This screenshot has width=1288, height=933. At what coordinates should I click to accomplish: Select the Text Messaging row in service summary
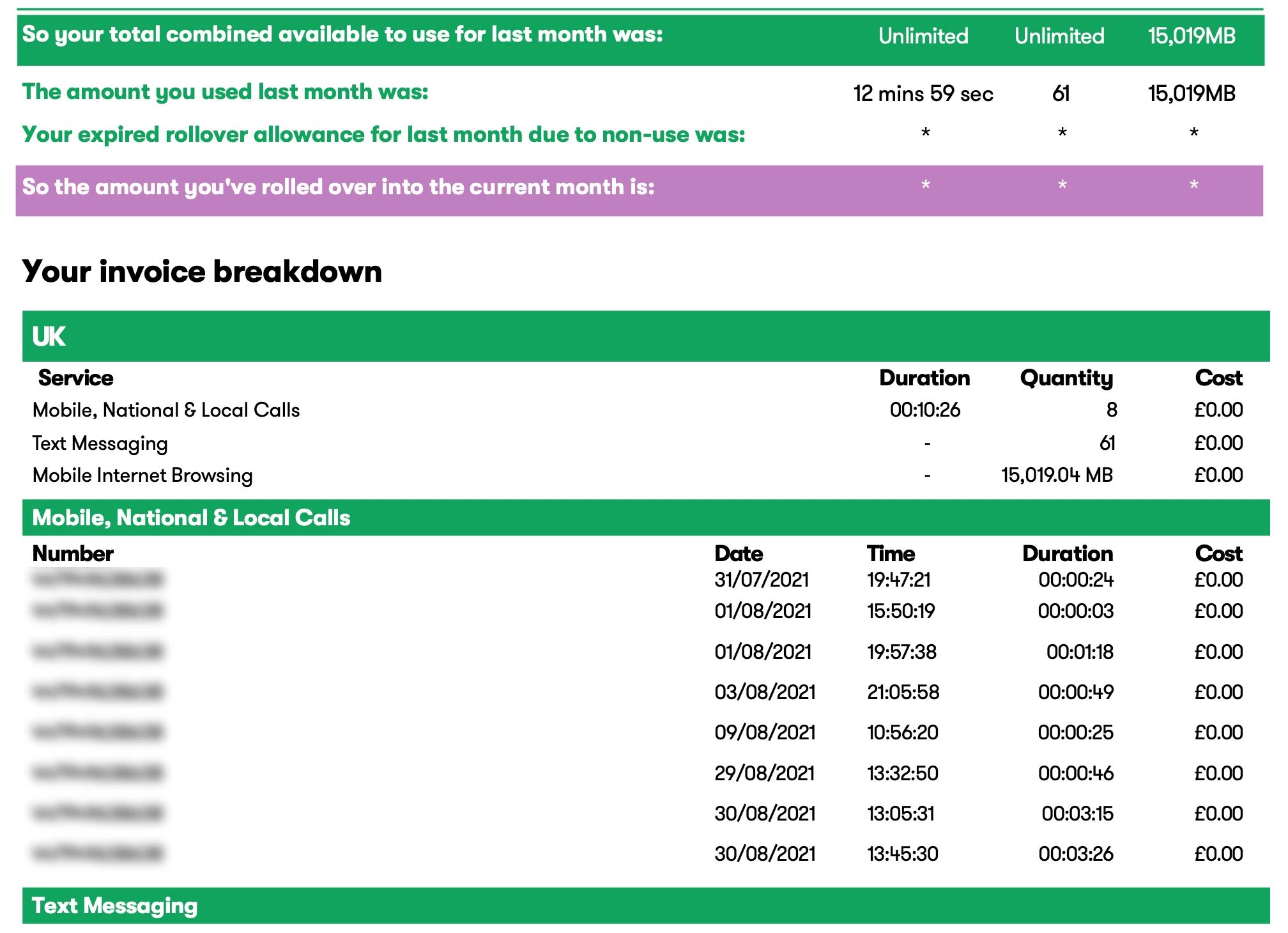click(100, 443)
